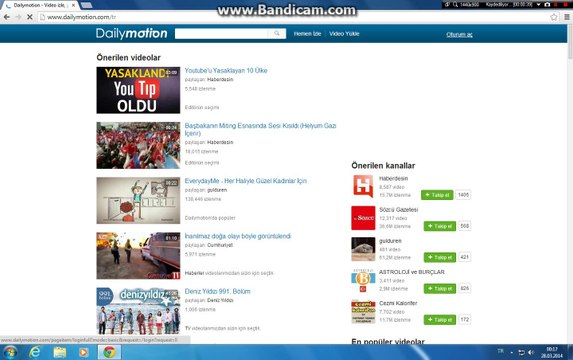573x360 pixels.
Task: Follow Sözcü Gazetesi with Takip et
Action: click(440, 226)
